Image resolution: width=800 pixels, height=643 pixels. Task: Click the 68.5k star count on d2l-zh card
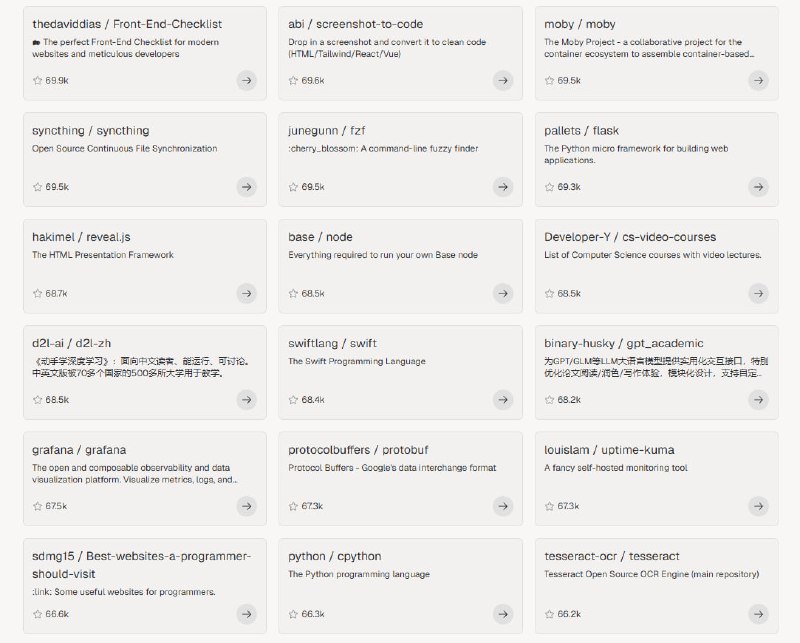click(x=57, y=400)
